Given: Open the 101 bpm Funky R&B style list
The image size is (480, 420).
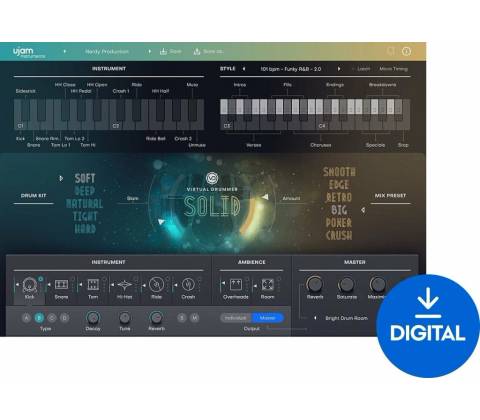Looking at the screenshot, I should 291,69.
